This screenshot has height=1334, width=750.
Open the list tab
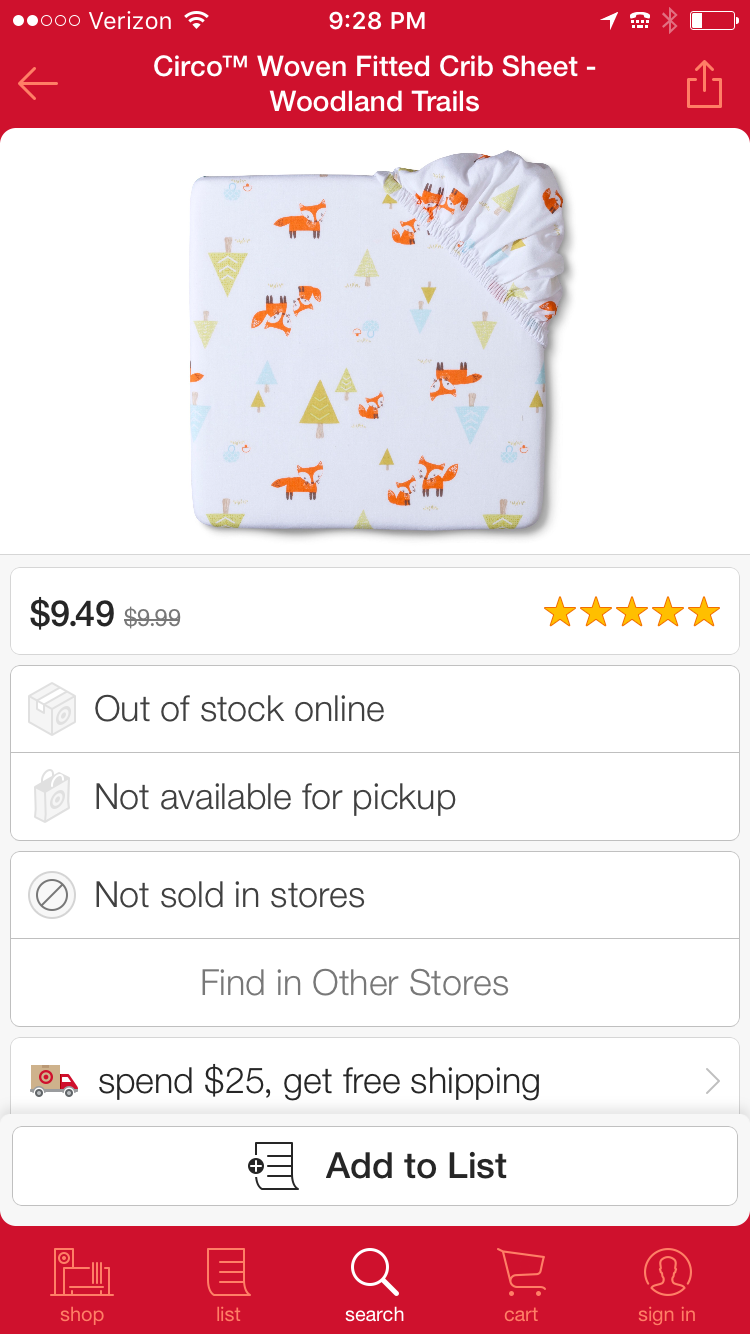228,1284
